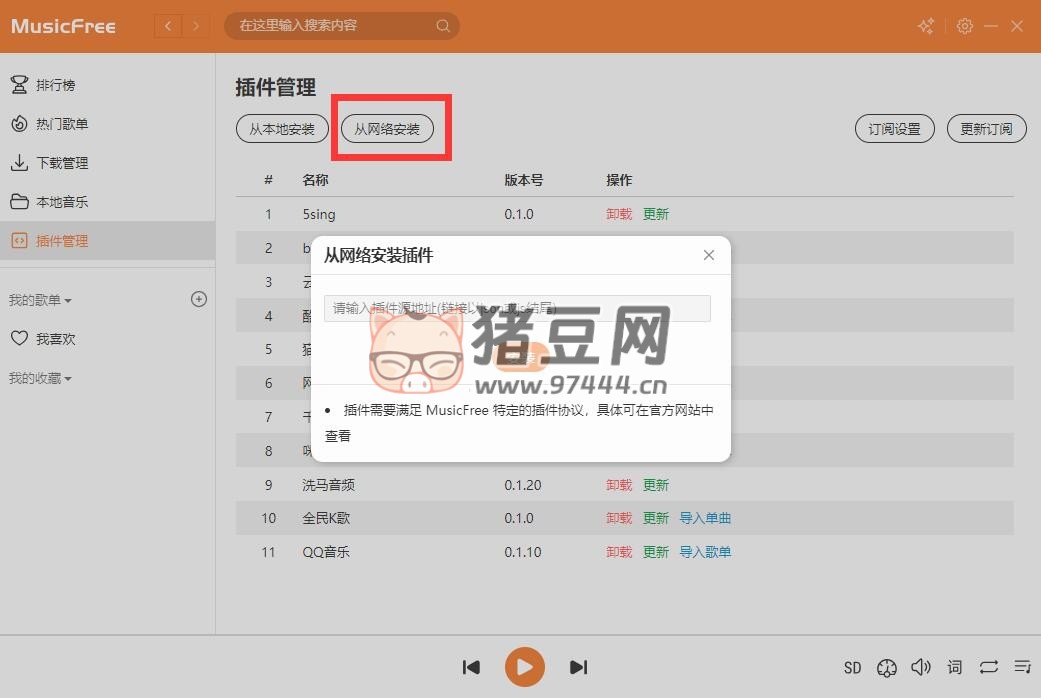The width and height of the screenshot is (1041, 698).
Task: Uninstall the 洗马音频 plugin
Action: pos(619,485)
